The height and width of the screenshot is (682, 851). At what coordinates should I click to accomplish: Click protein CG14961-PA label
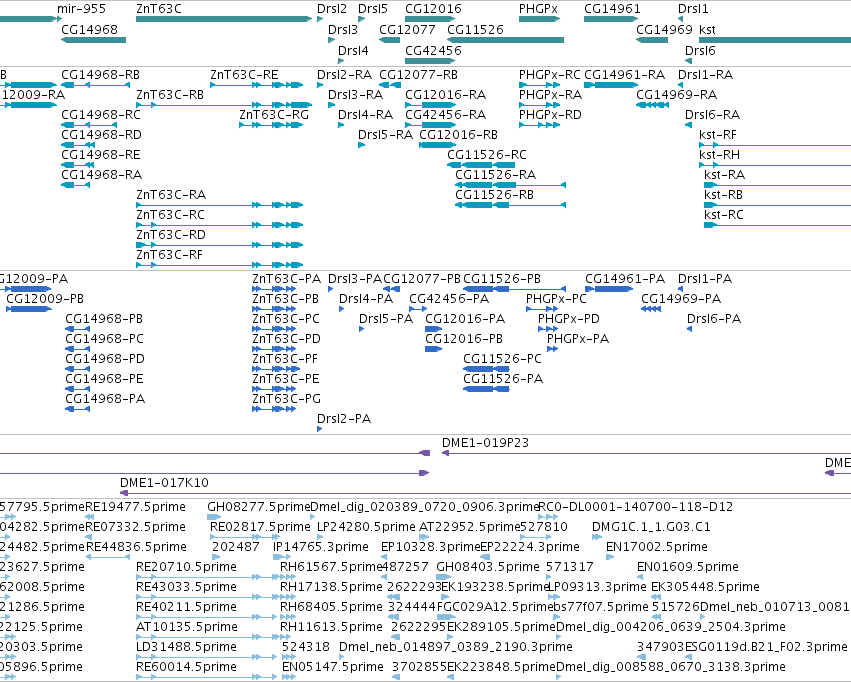coord(625,278)
